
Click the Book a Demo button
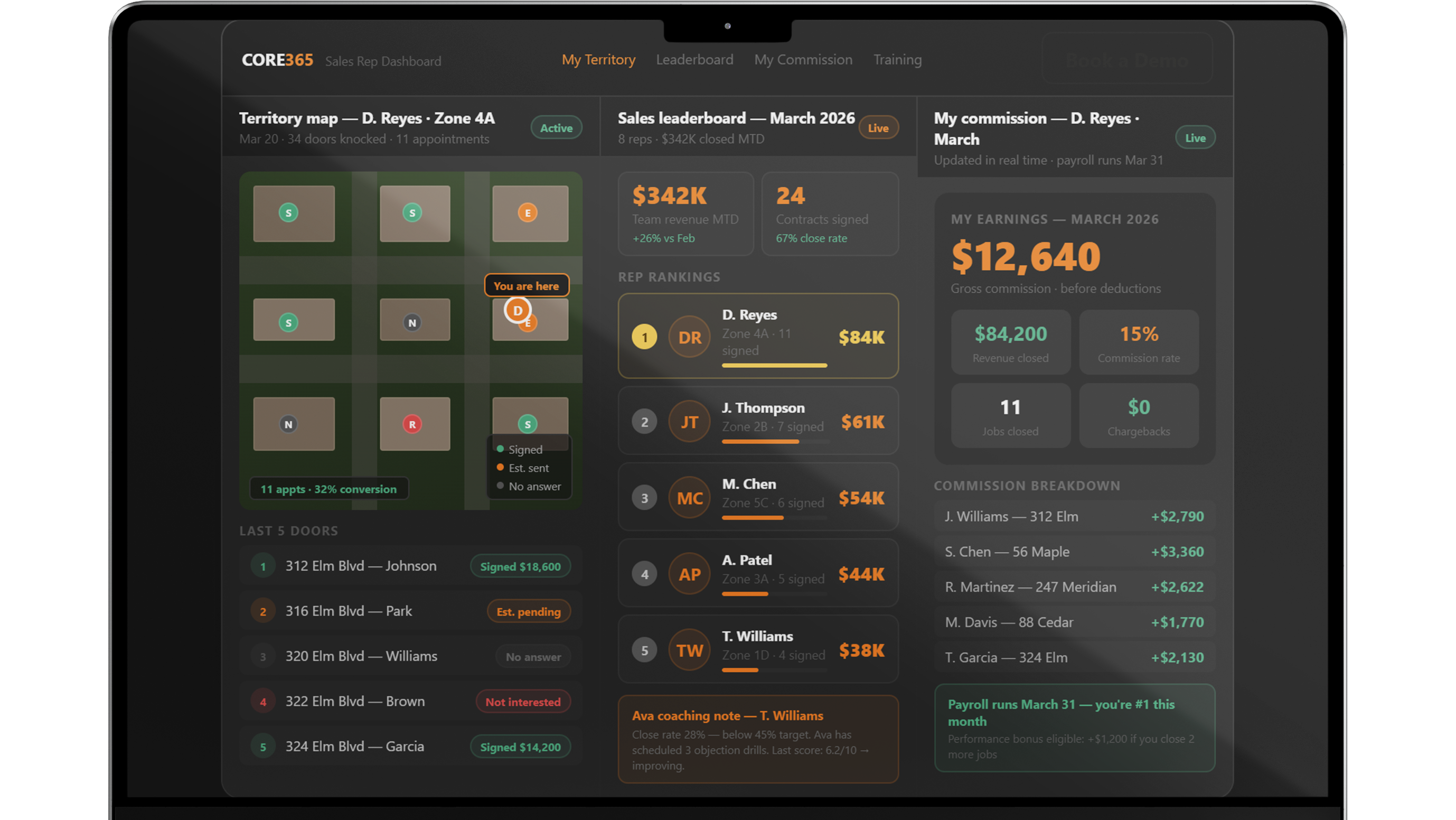(1127, 59)
